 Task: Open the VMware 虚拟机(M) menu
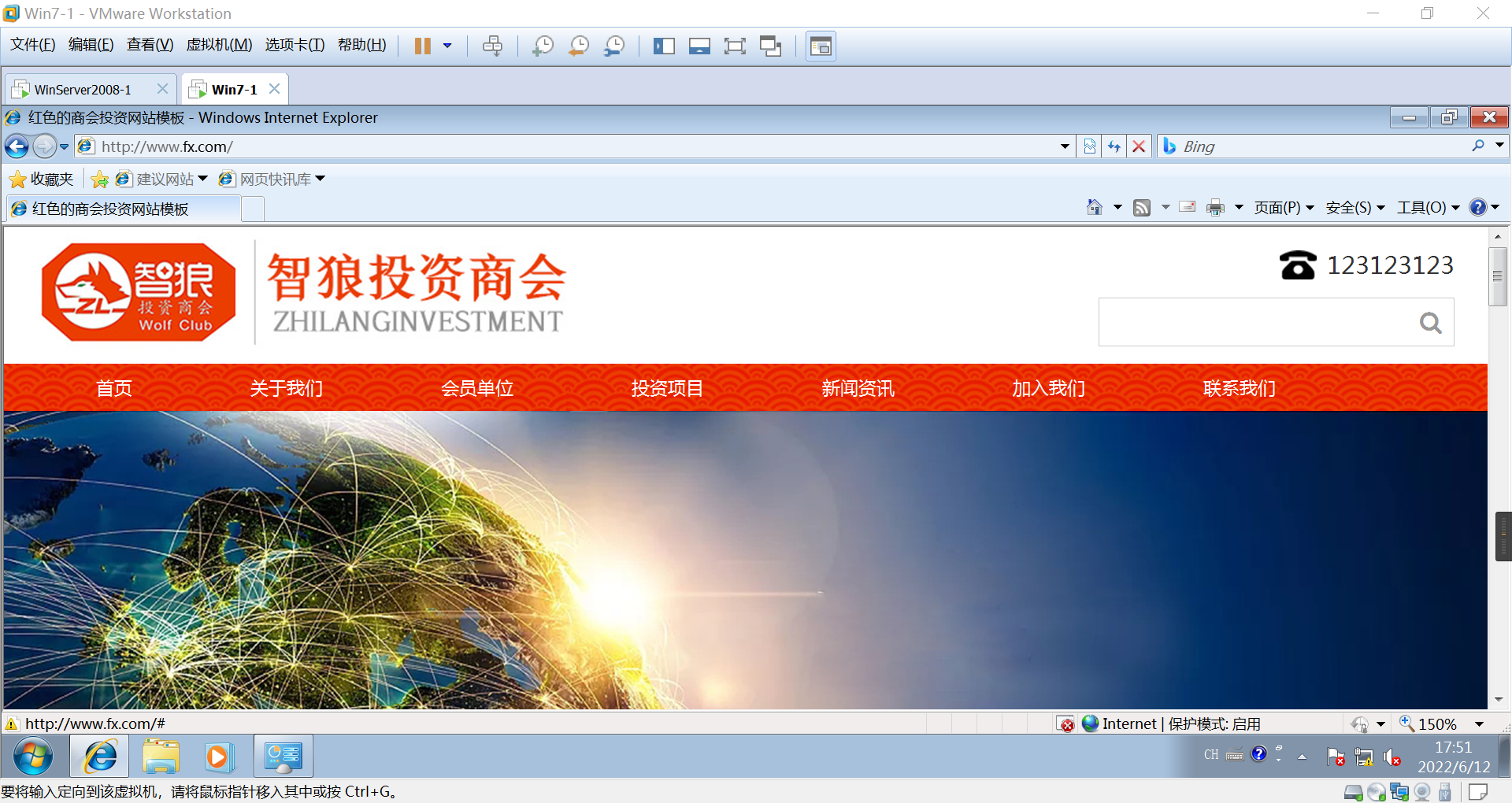(219, 45)
